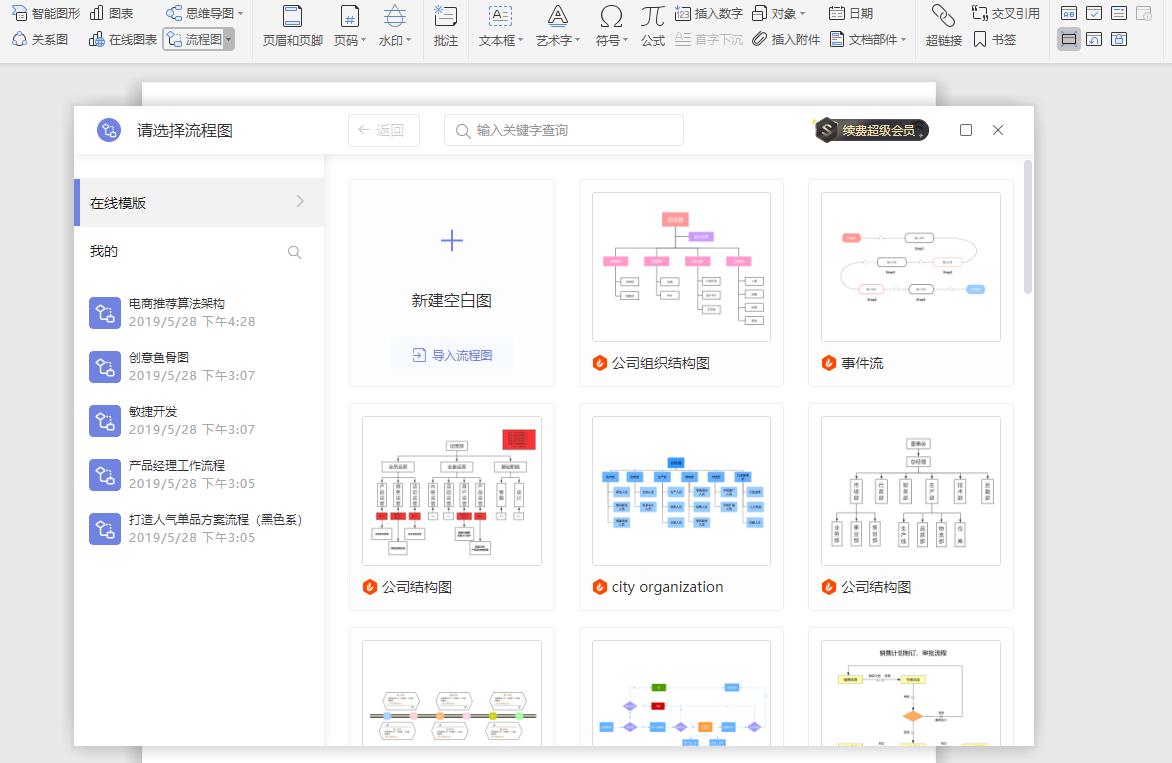Select the 我的 section label
1172x763 pixels.
click(x=104, y=251)
